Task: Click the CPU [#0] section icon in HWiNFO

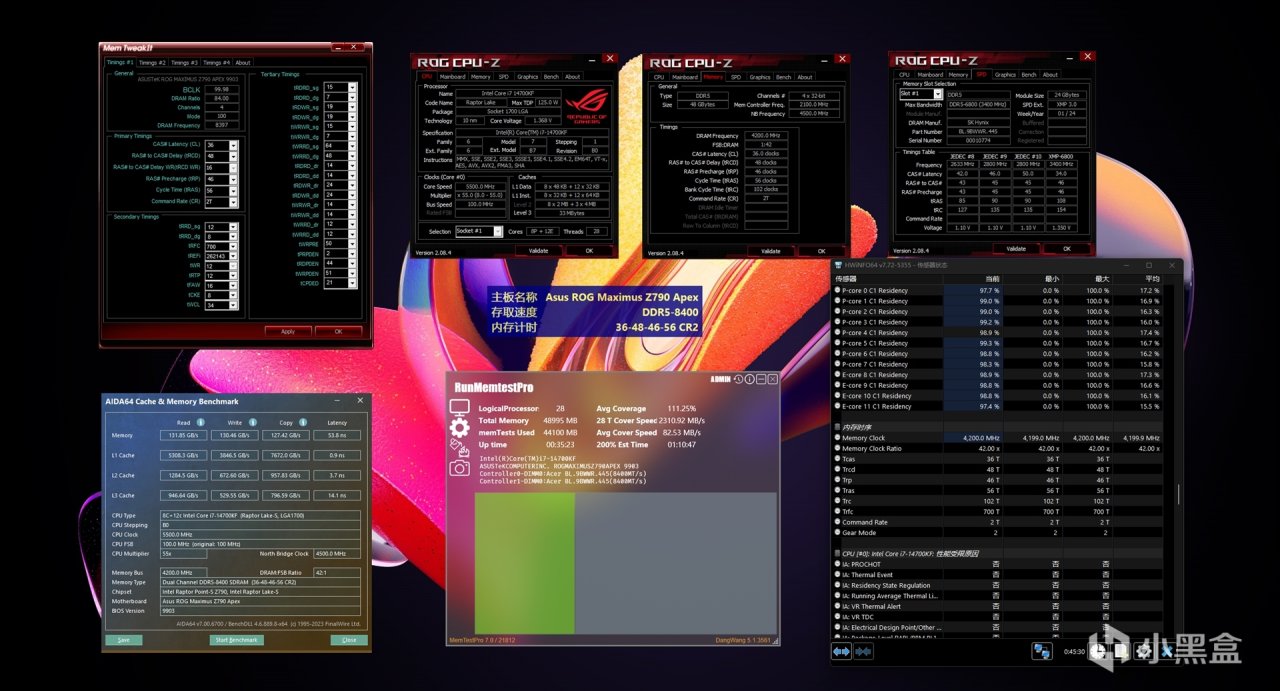Action: 837,553
